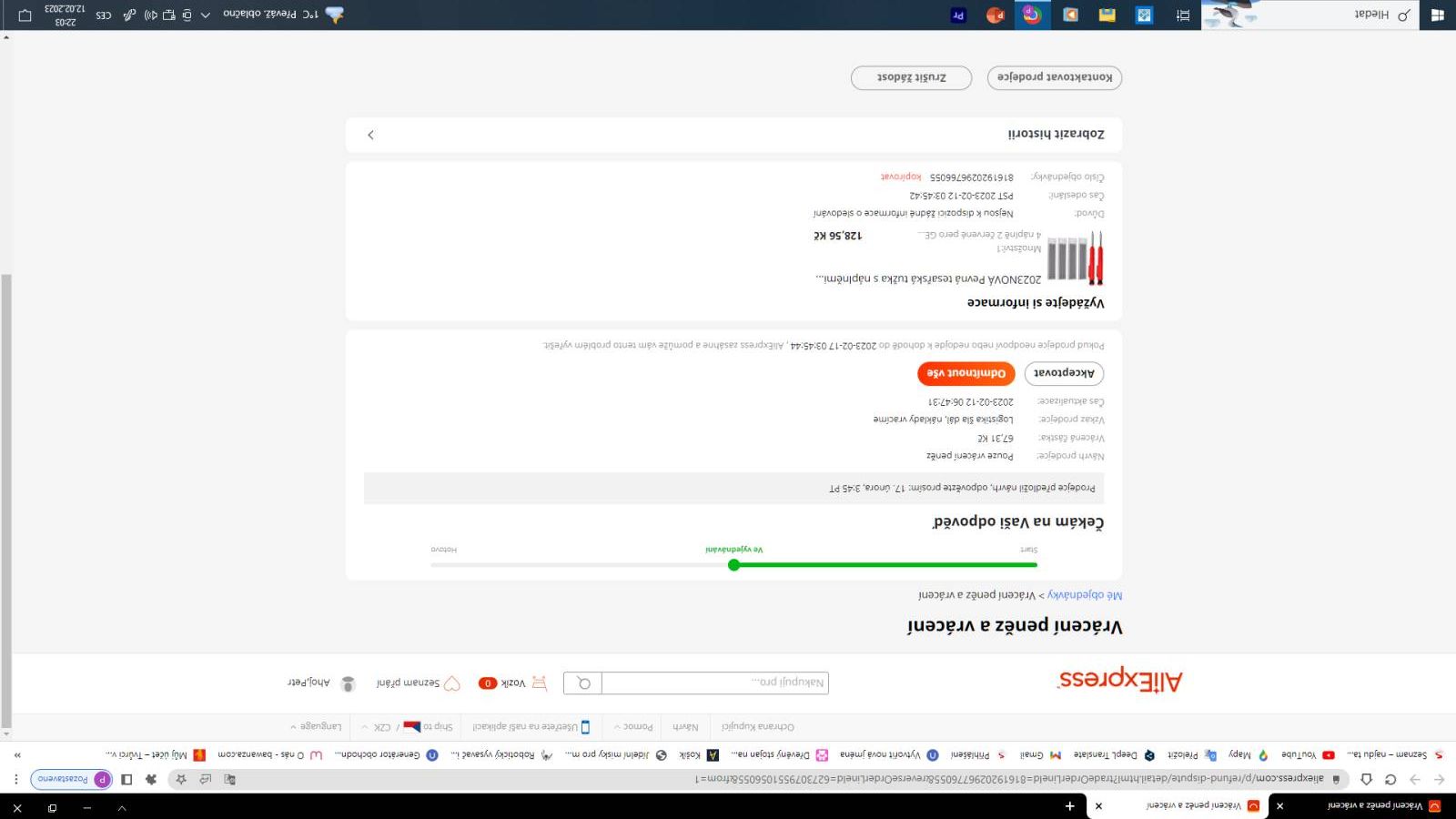Click the AliExpress logo

1120,681
